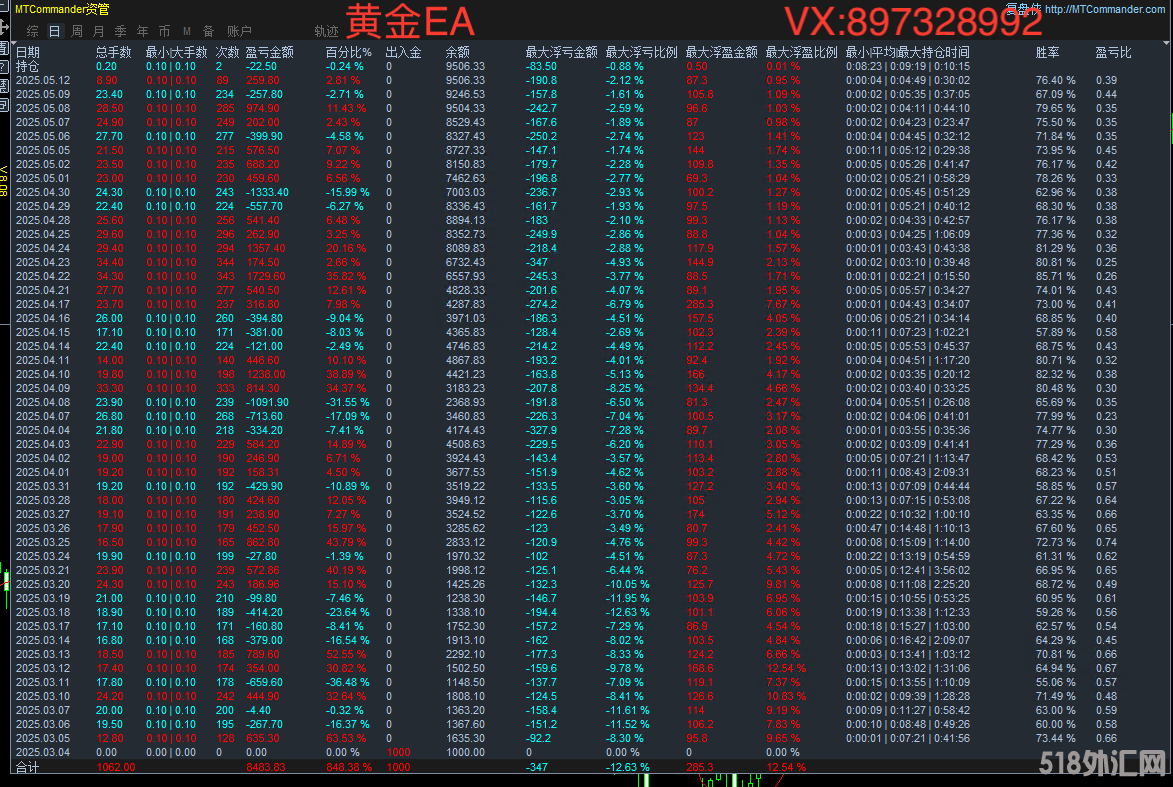Screen dimensions: 1173x787
Task: Click profit value -1333.40 in 2025.04.30 row
Action: (267, 192)
